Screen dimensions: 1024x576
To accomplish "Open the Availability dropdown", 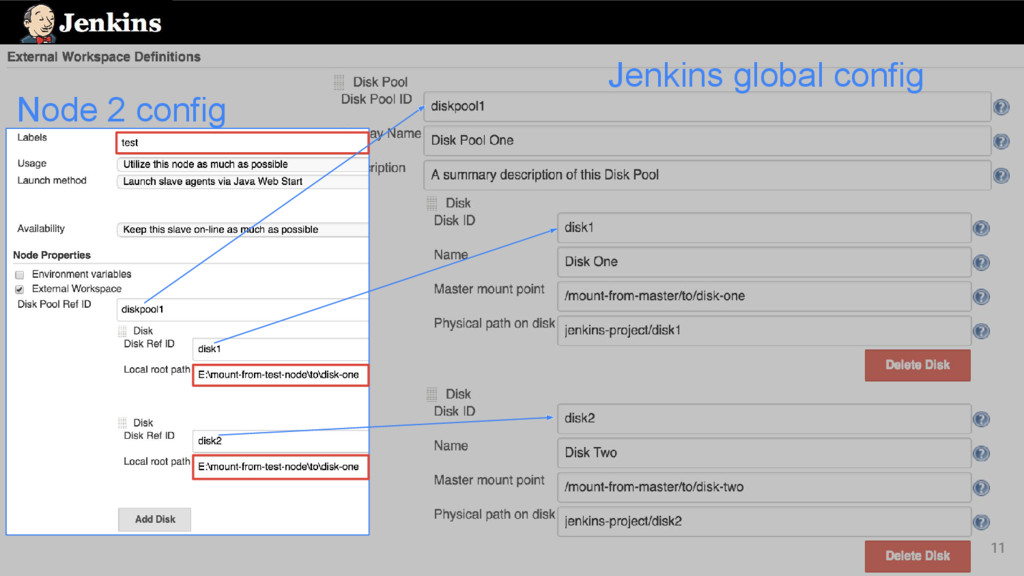I will [x=242, y=230].
